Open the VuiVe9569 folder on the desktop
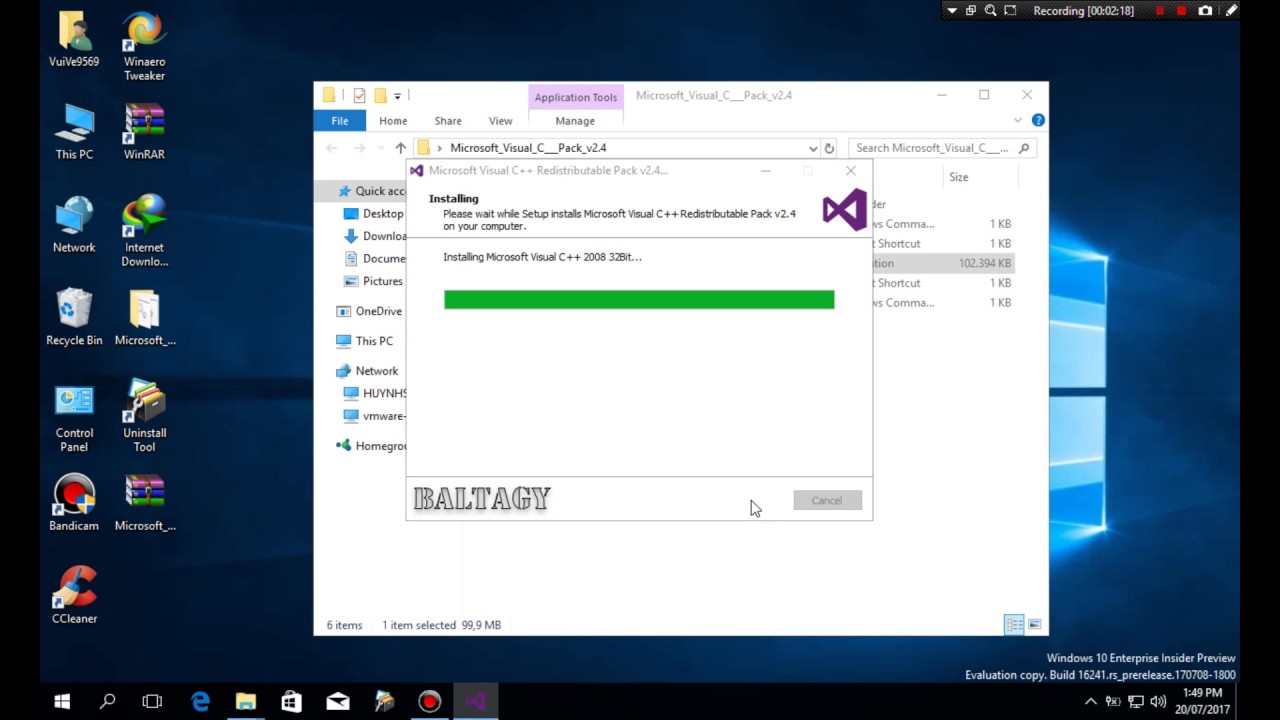The height and width of the screenshot is (720, 1280). click(x=74, y=39)
